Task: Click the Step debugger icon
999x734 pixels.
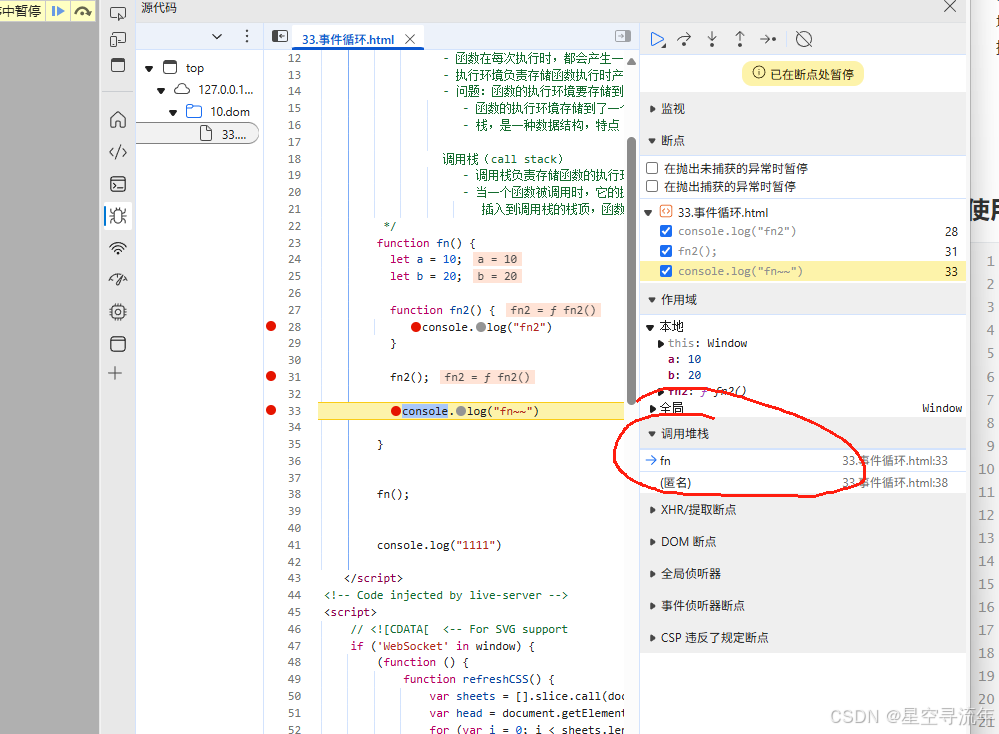Action: click(768, 40)
